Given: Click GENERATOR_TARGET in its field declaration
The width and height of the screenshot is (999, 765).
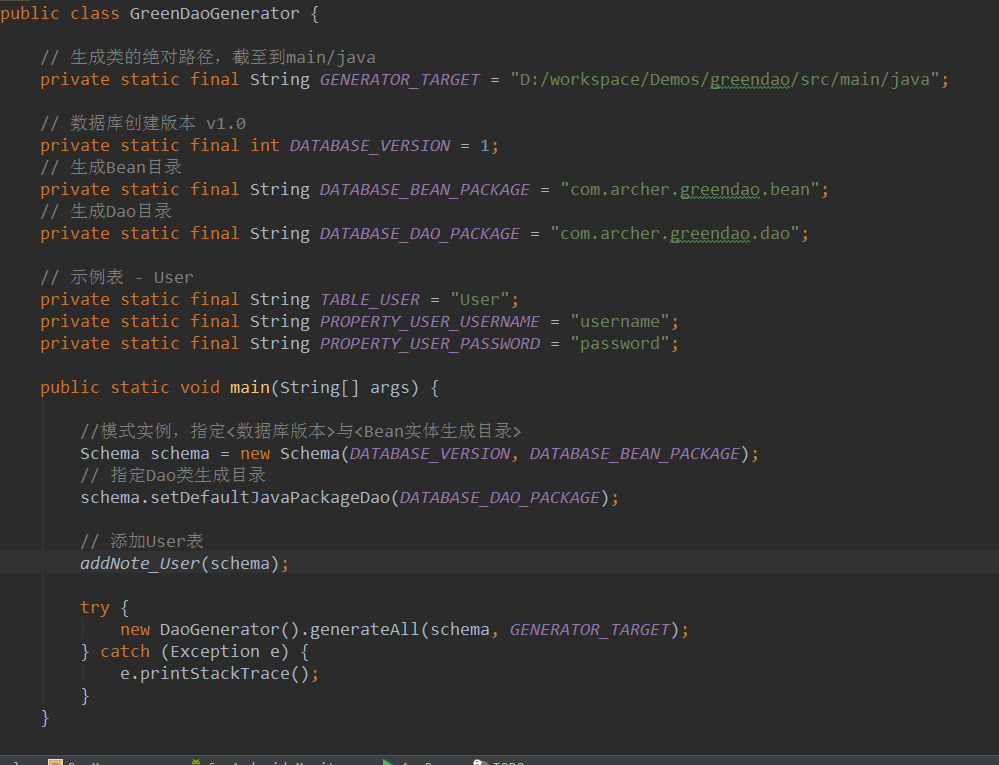Looking at the screenshot, I should (399, 80).
